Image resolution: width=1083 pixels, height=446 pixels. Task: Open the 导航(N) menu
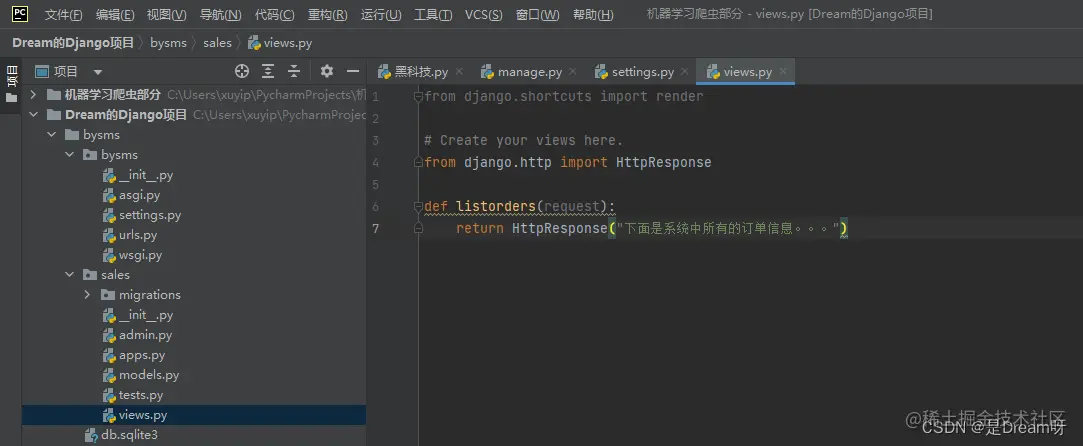click(220, 14)
